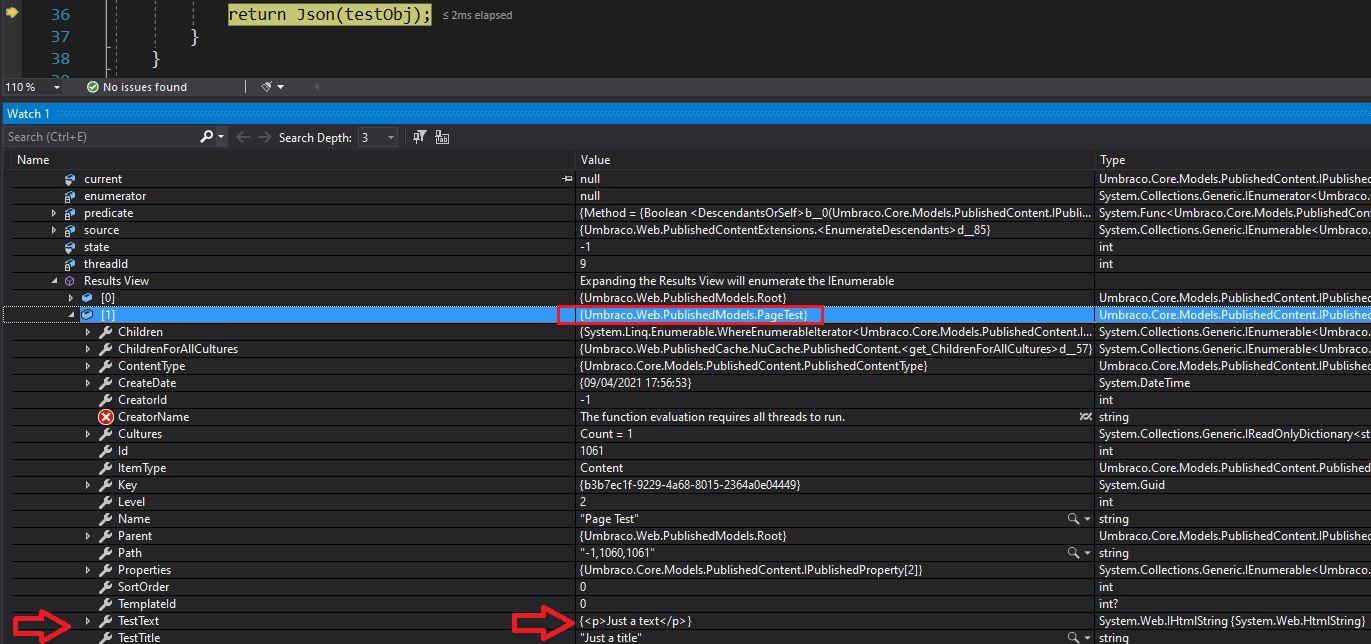This screenshot has height=644, width=1371.
Task: Expand the predicate node
Action: pyautogui.click(x=54, y=213)
